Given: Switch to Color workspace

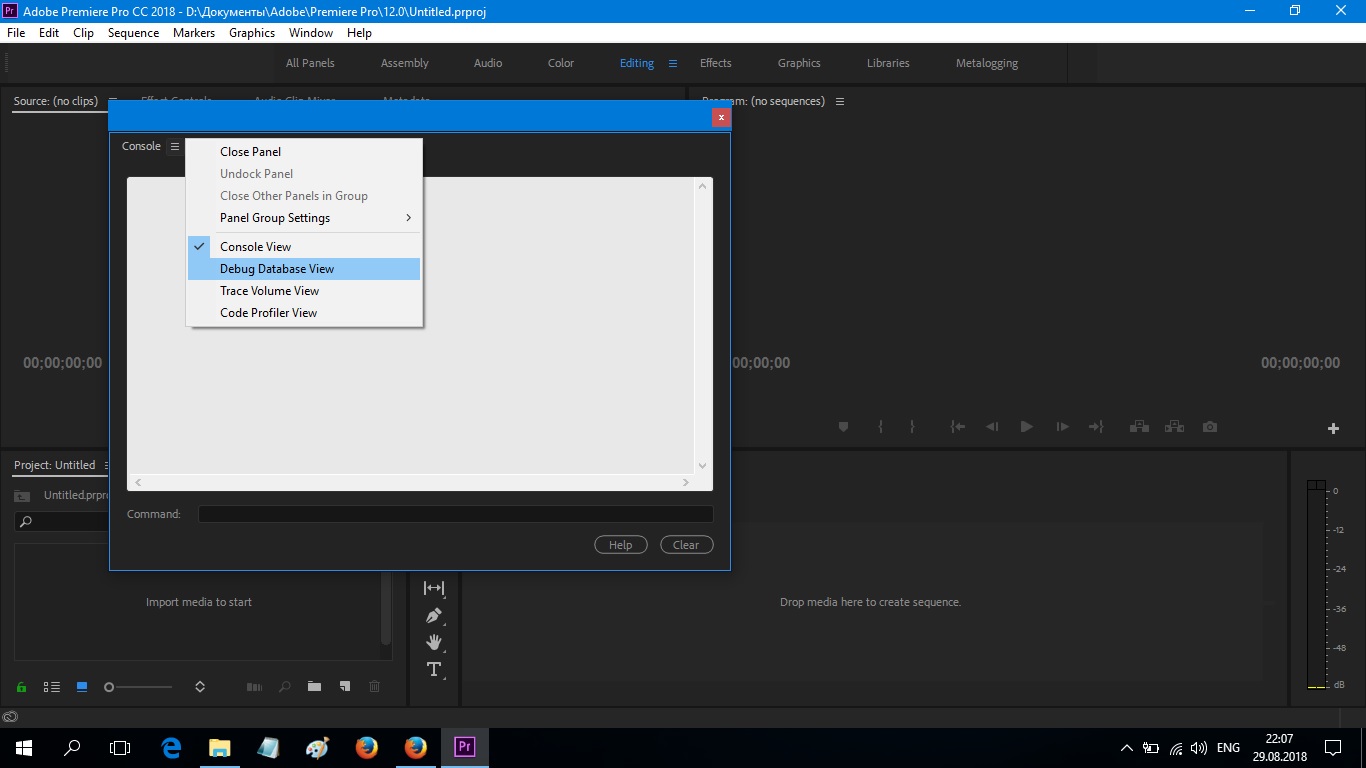Looking at the screenshot, I should (561, 63).
